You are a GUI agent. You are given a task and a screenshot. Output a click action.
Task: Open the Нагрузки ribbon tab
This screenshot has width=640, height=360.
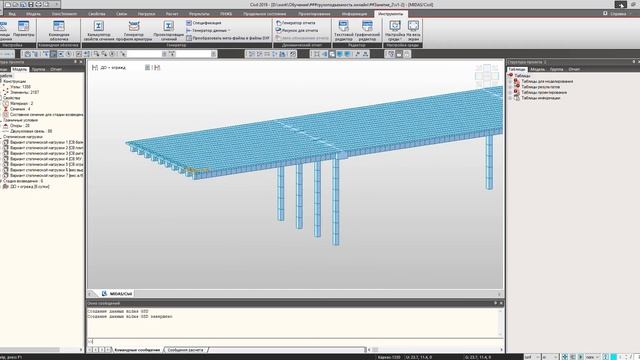146,14
